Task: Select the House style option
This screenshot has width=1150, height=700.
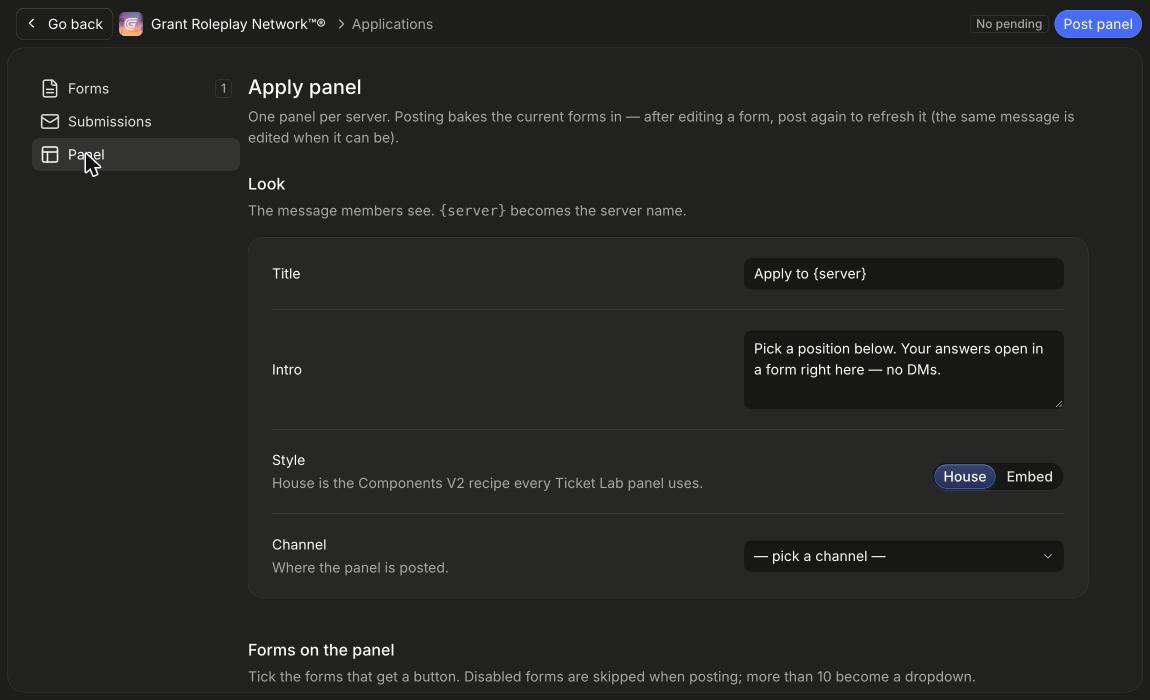Action: coord(964,477)
